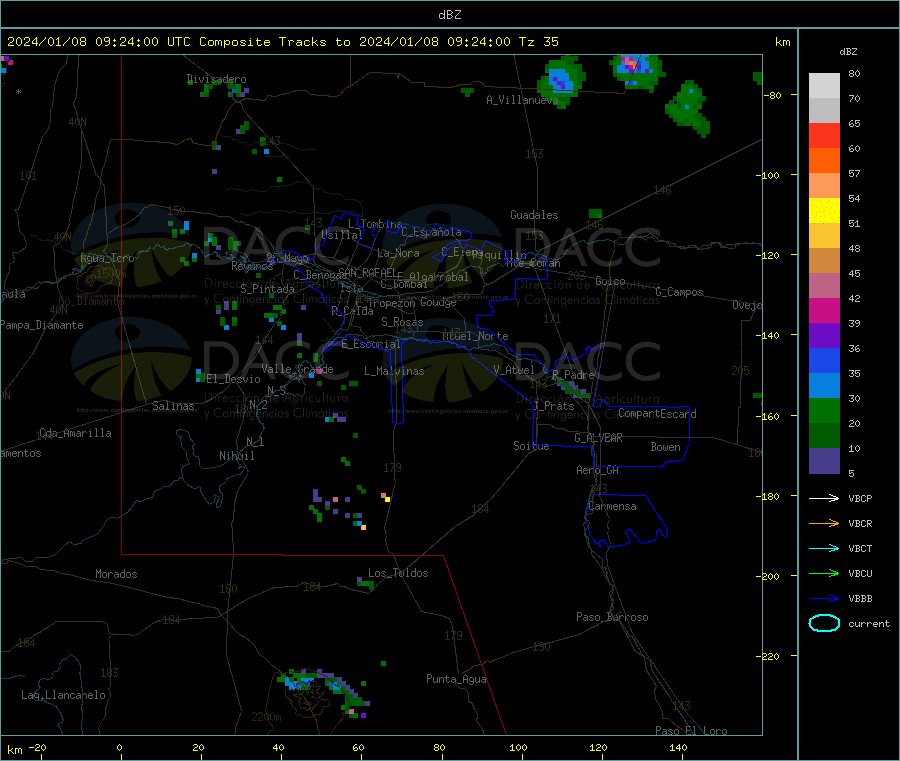Select the magenta swatch in dBZ legend

click(x=824, y=310)
